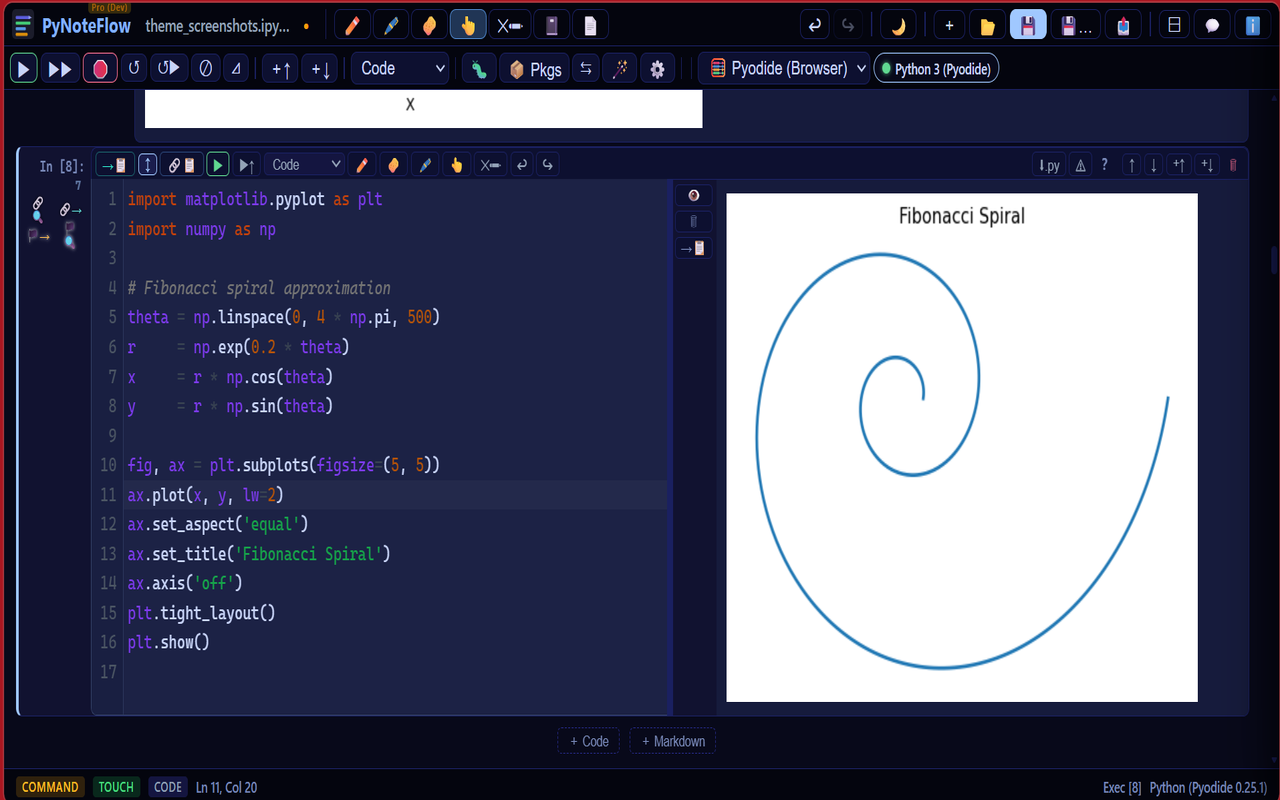Open the chat speech bubble icon

click(x=1212, y=25)
